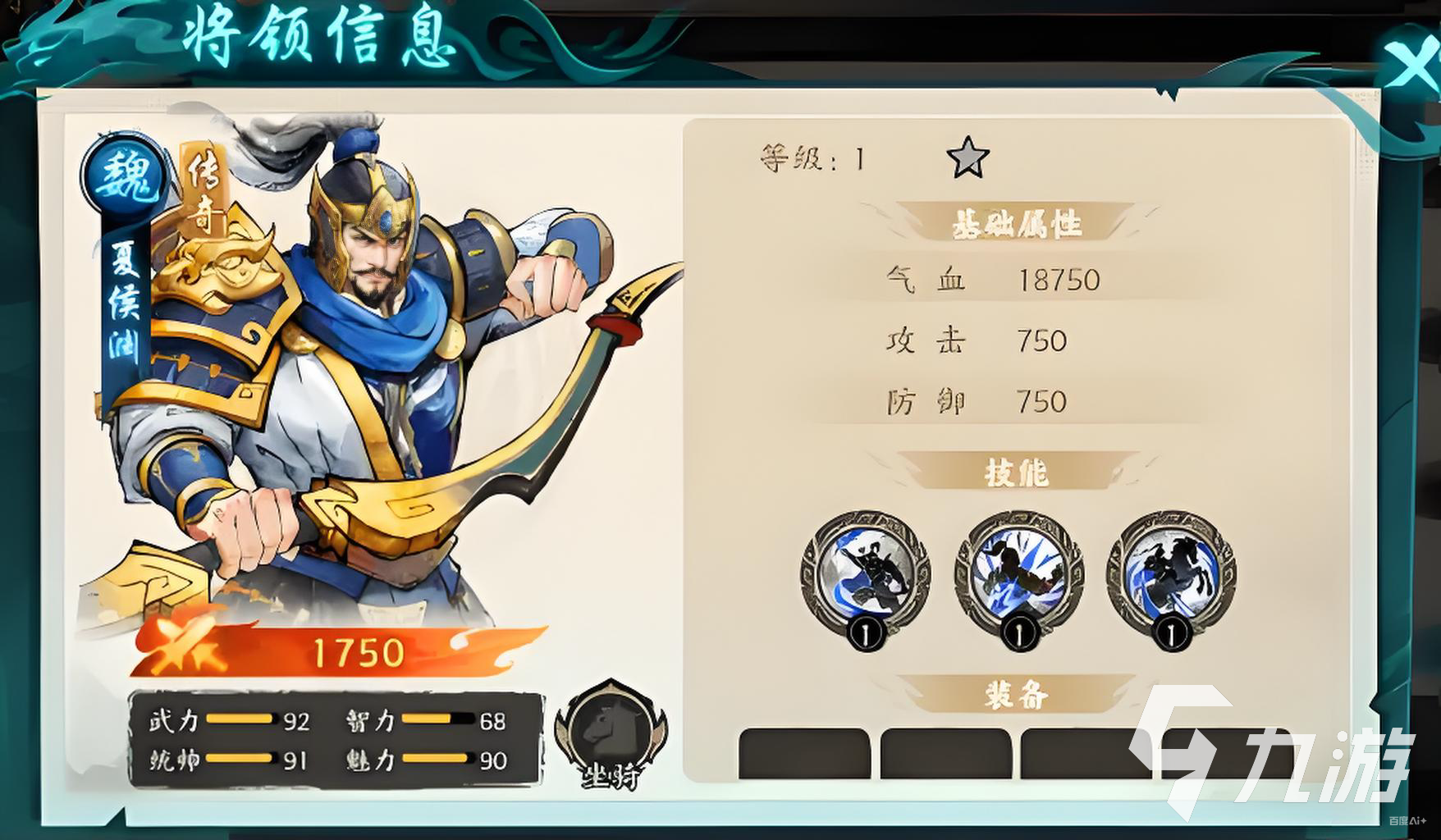Open the first empty equipment slot

(x=804, y=753)
